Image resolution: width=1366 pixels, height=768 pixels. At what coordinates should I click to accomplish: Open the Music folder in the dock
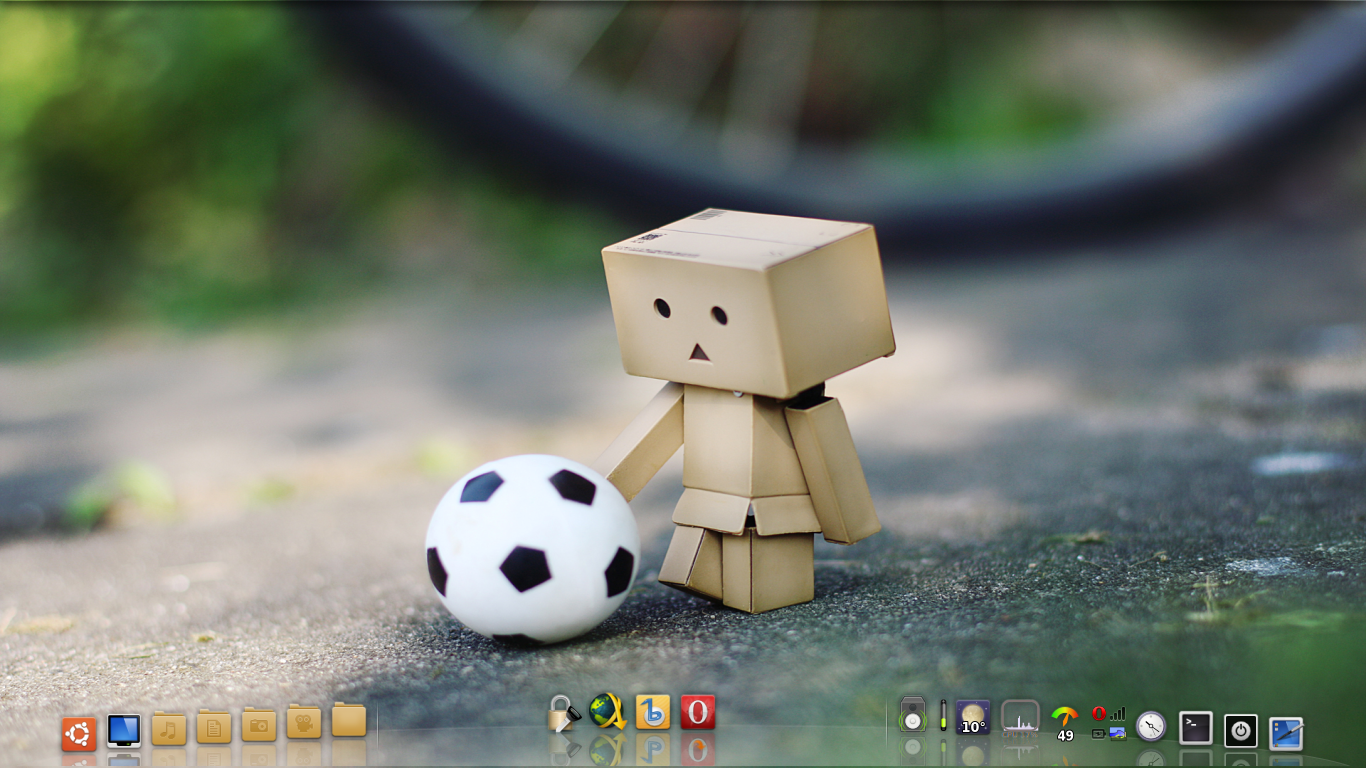point(169,727)
